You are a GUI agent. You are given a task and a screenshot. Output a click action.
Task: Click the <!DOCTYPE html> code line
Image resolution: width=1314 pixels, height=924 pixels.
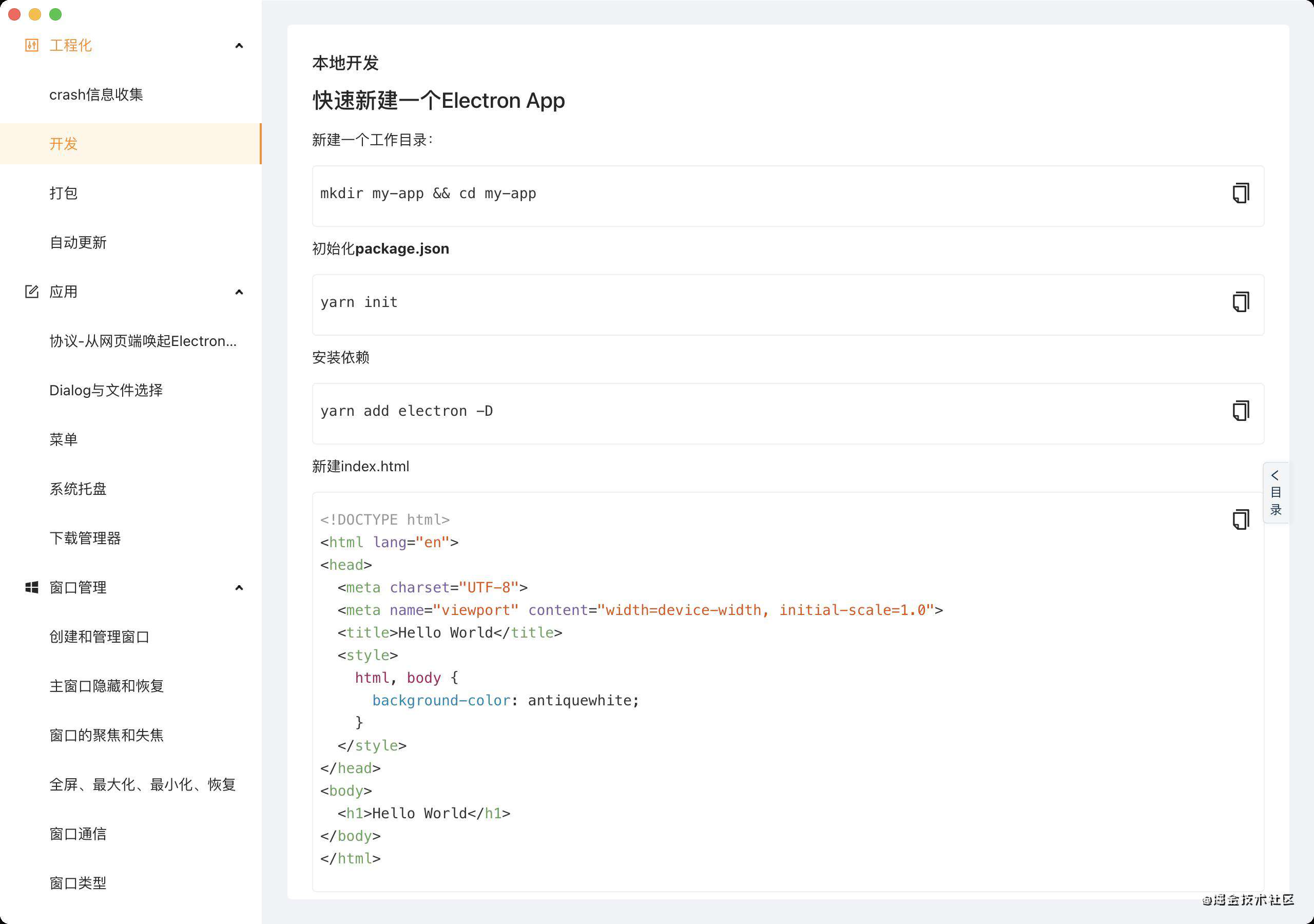(x=385, y=520)
